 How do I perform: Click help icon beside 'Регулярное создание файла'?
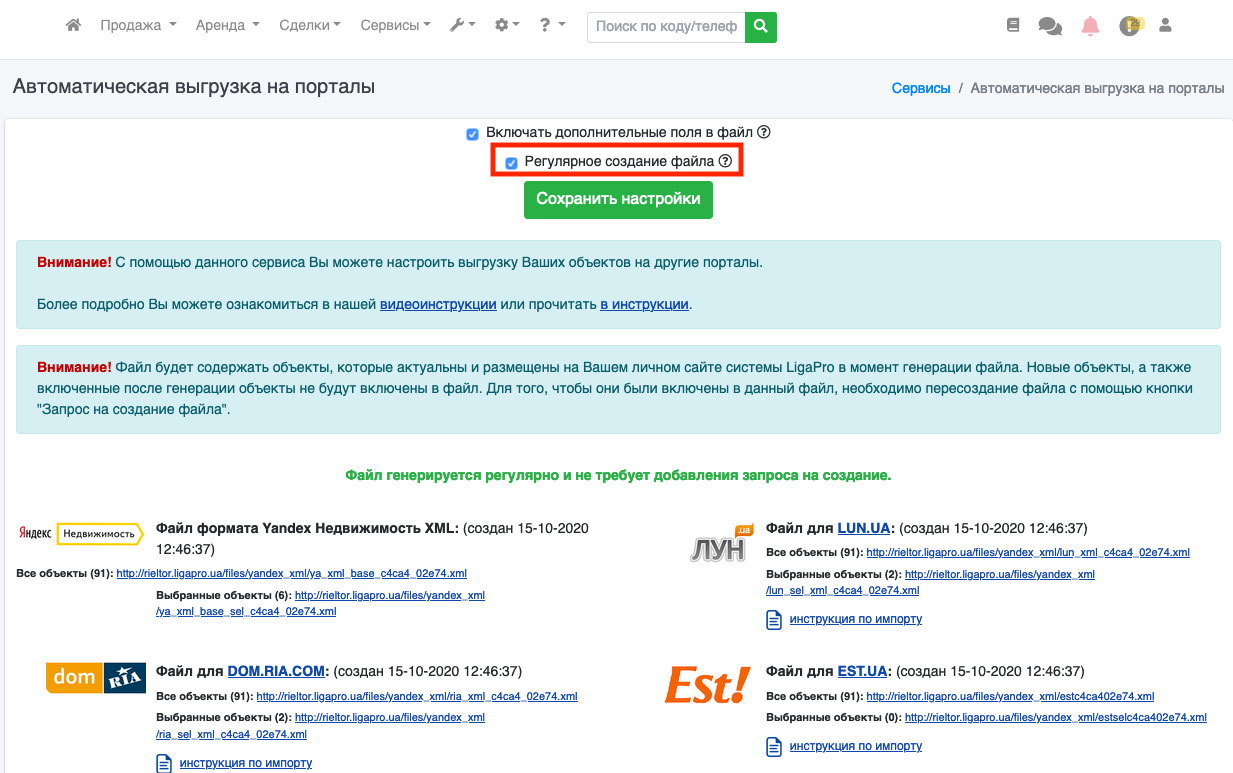tap(726, 161)
